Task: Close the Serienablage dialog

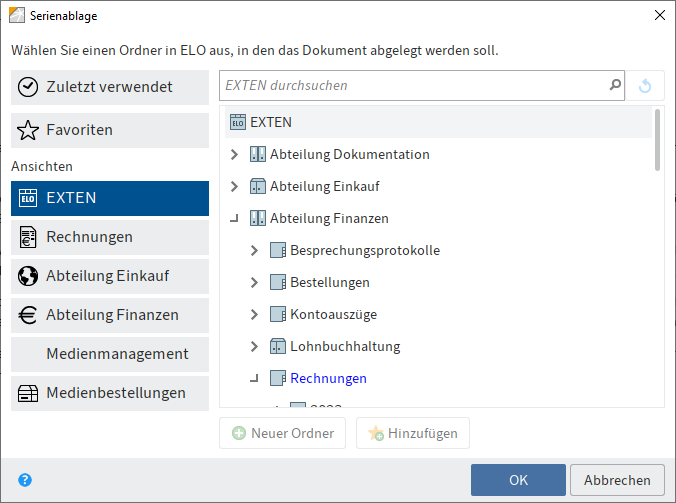Action: point(660,15)
